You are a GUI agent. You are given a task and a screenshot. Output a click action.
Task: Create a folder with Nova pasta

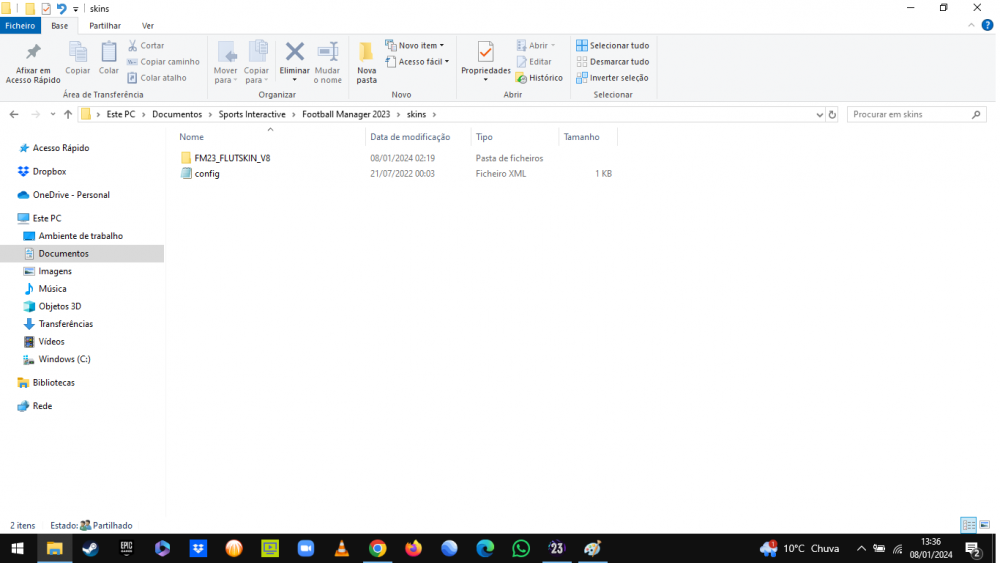[367, 63]
